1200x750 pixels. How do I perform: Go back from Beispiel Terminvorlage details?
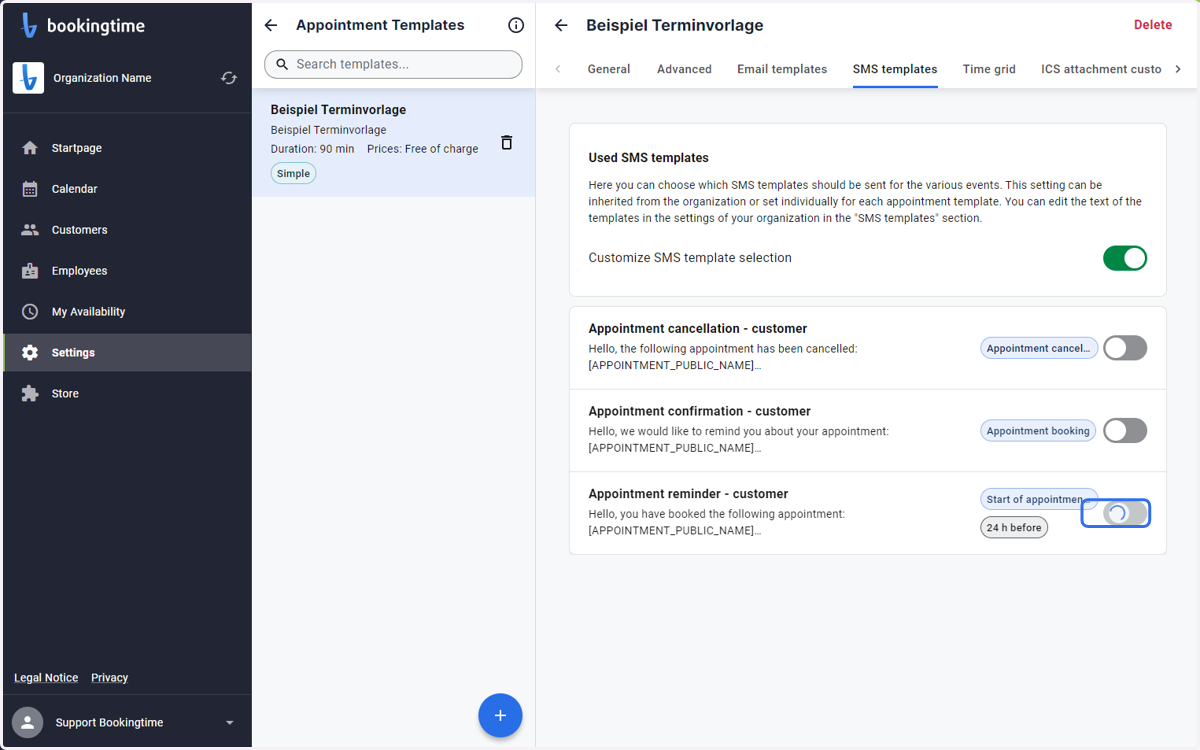click(561, 25)
